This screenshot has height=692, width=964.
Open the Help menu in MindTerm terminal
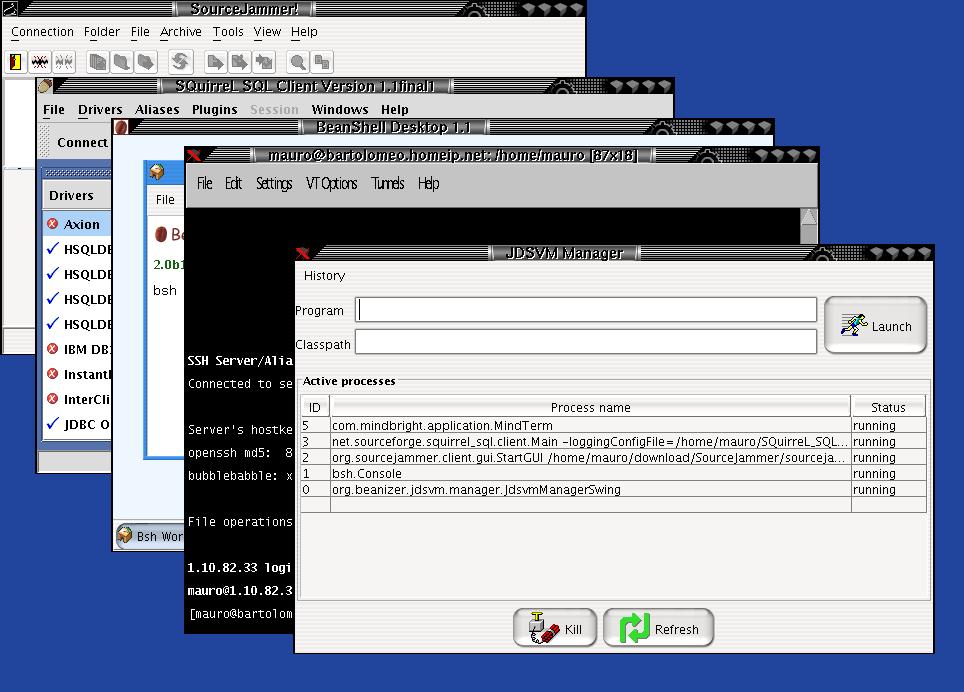[428, 183]
